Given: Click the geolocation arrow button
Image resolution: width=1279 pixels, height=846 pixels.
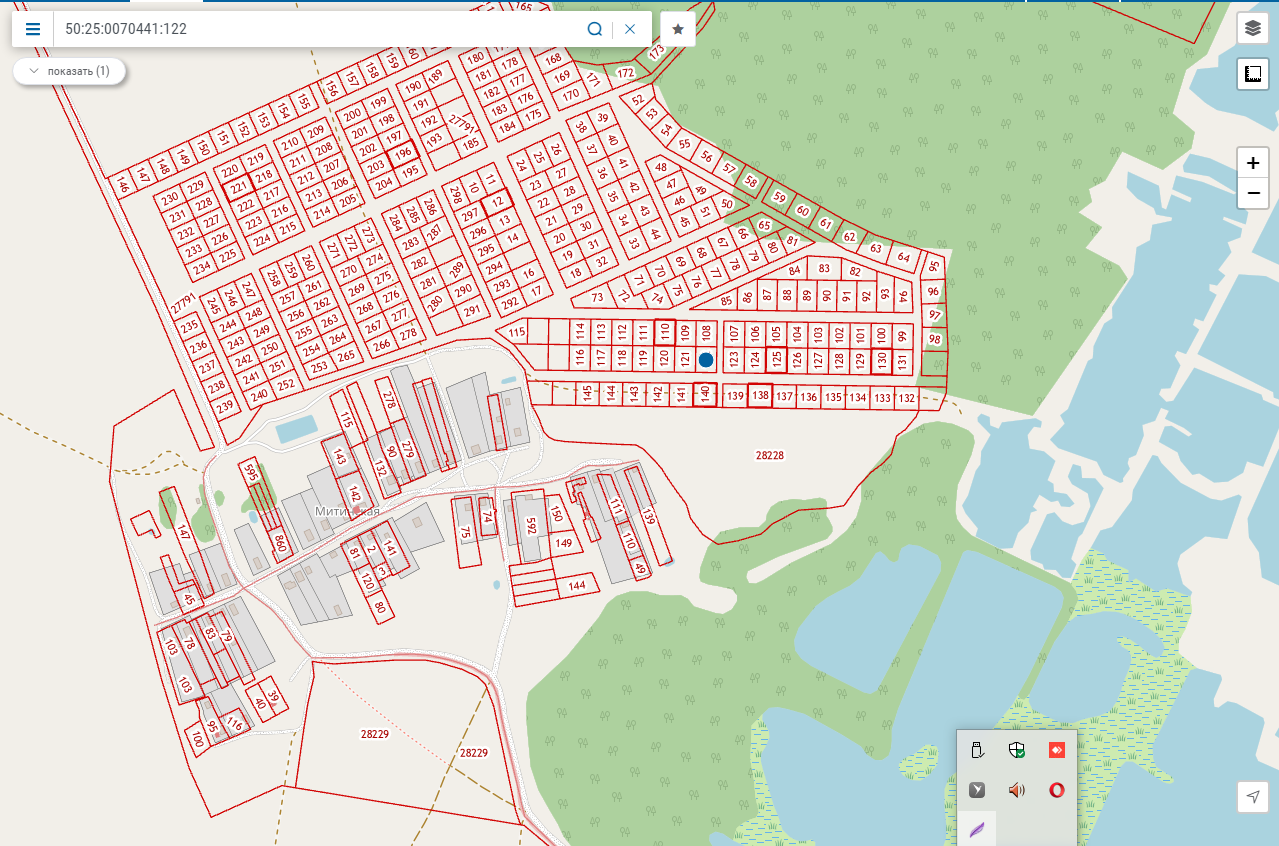Looking at the screenshot, I should tap(1253, 796).
